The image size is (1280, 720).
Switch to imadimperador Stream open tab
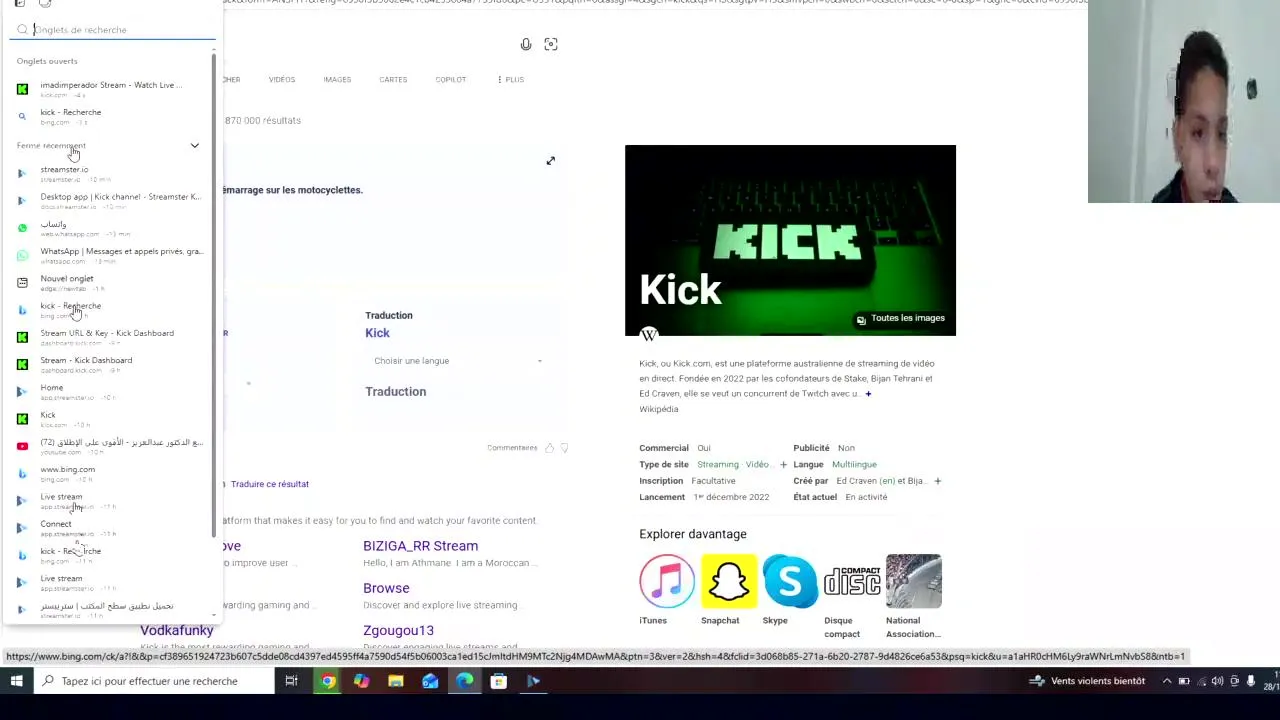tap(110, 89)
